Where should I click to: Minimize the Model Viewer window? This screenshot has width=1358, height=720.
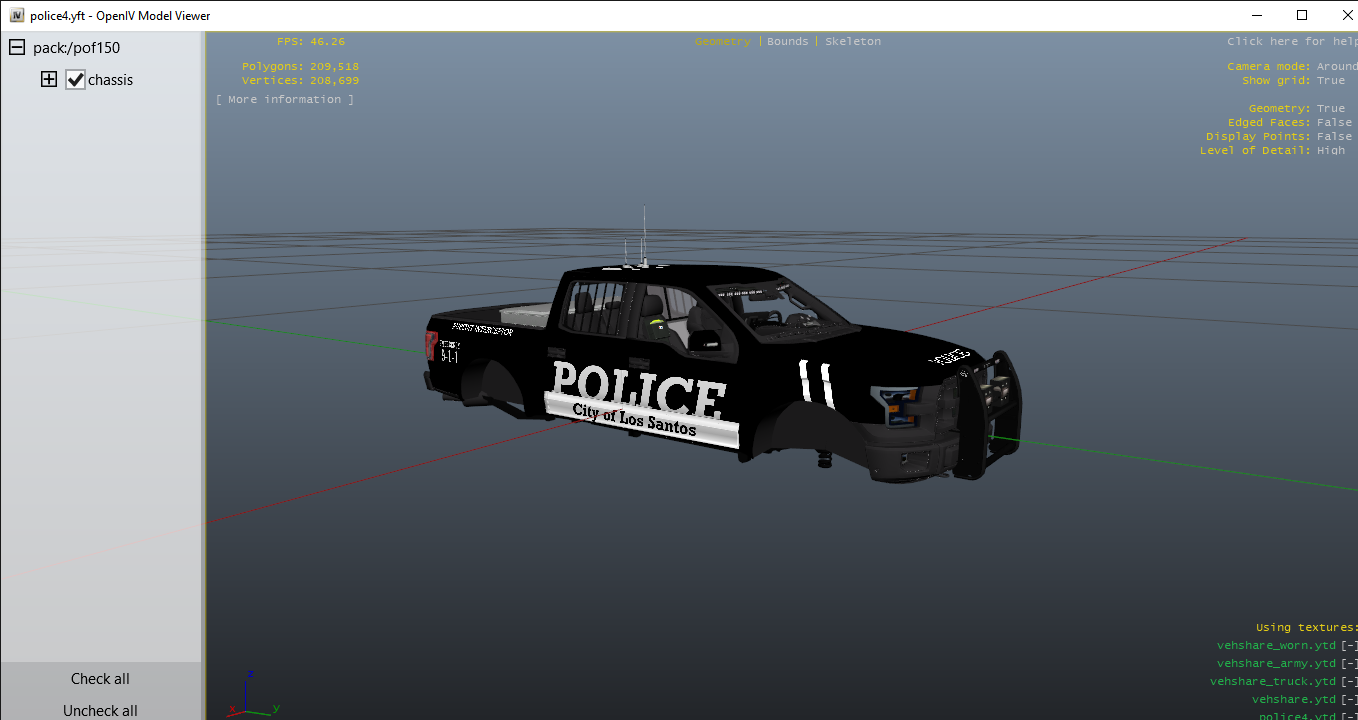(x=1256, y=16)
